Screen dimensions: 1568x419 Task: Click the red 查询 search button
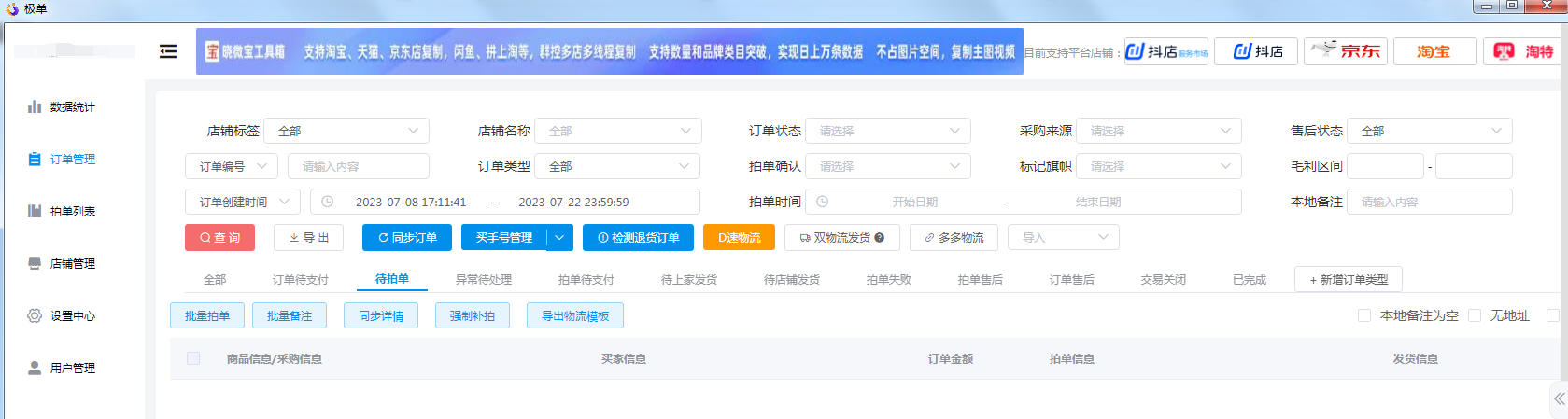click(219, 238)
